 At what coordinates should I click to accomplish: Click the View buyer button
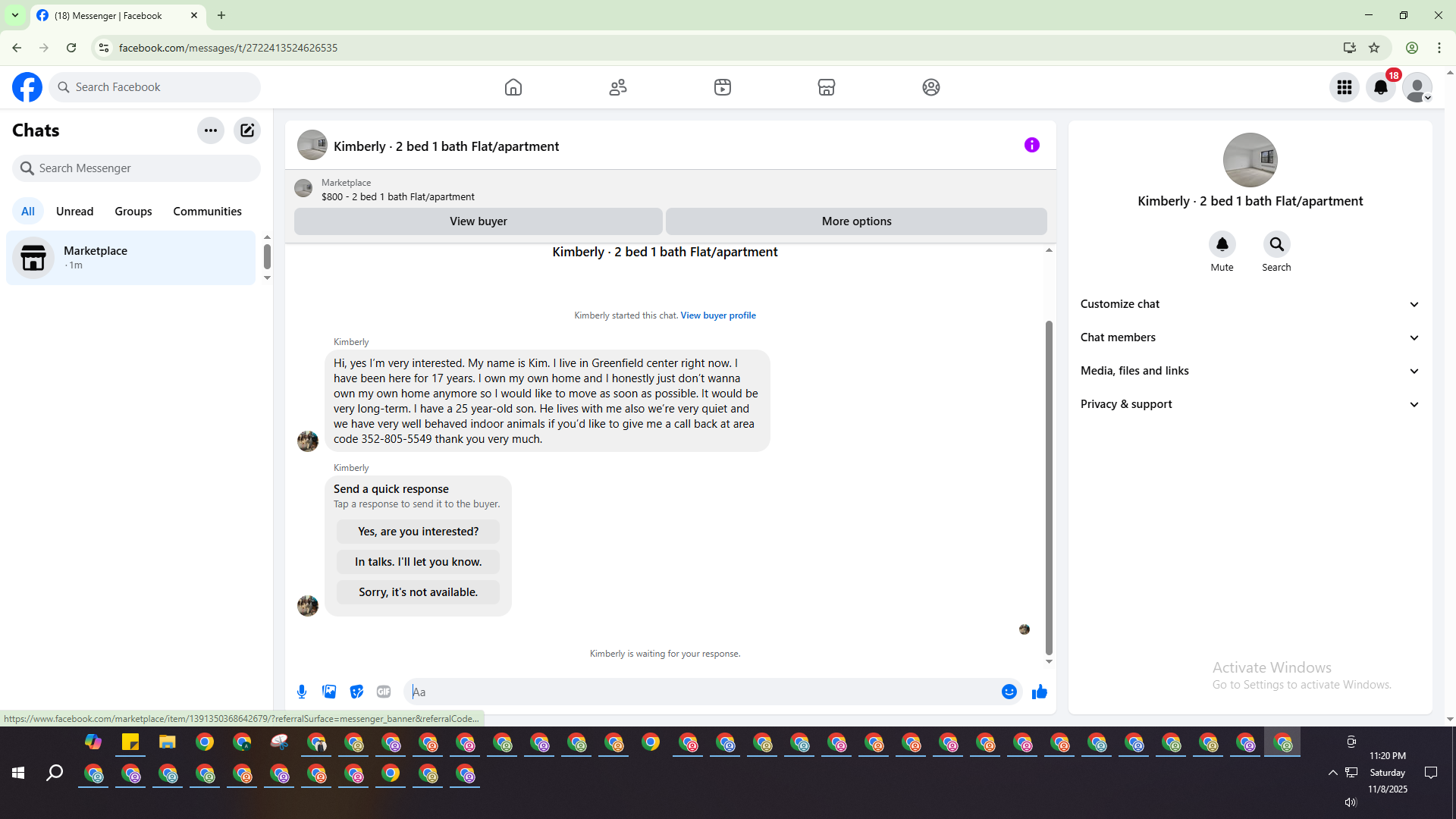click(x=478, y=221)
